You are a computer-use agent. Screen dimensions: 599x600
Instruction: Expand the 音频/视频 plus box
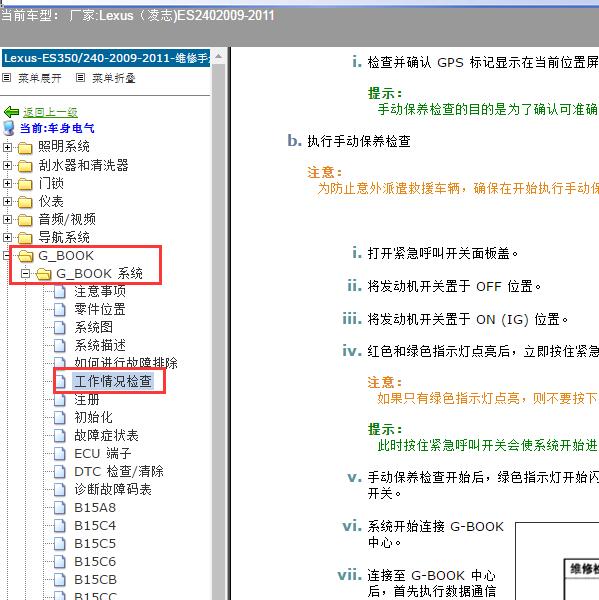click(7, 219)
